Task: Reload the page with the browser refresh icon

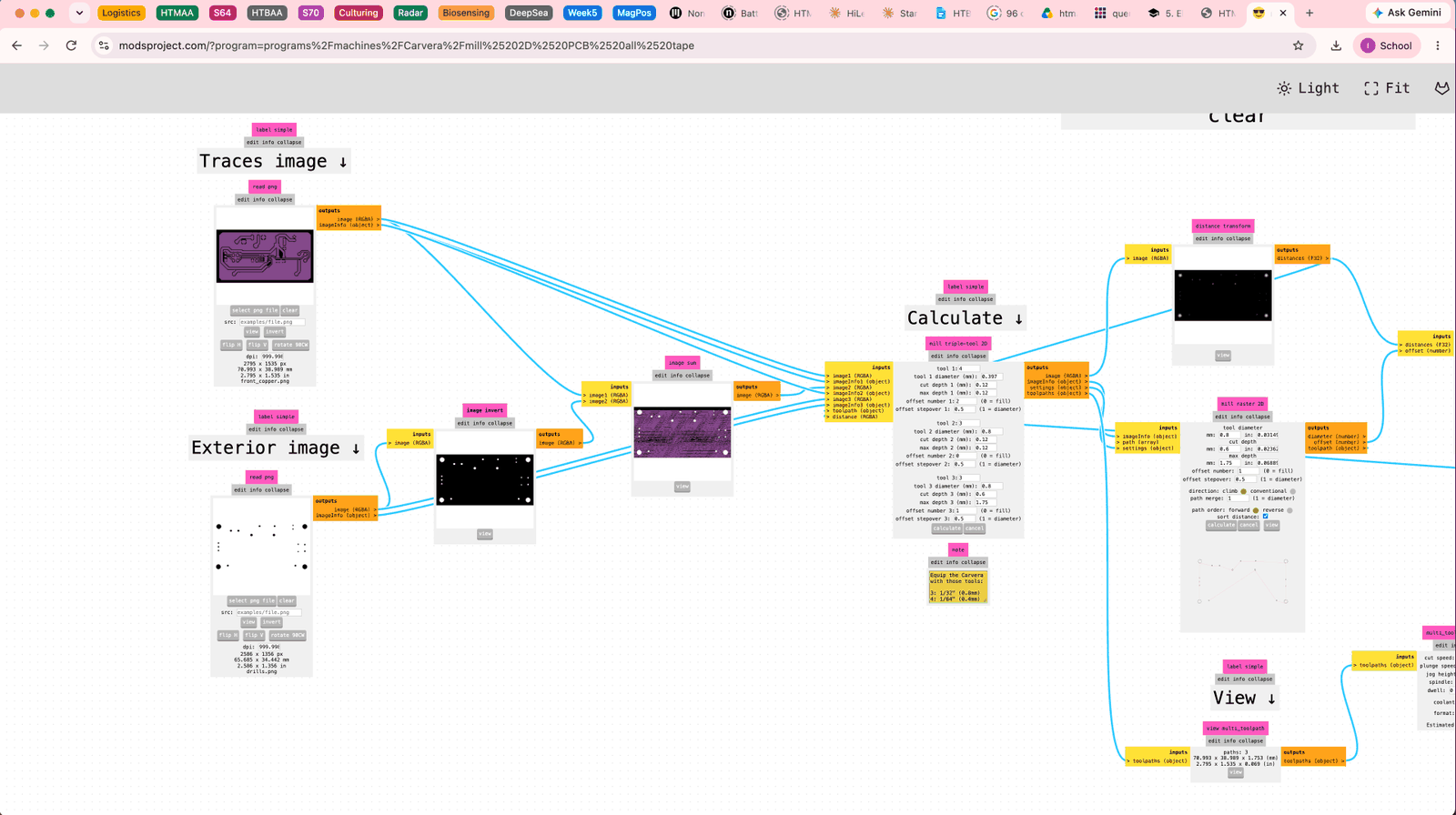Action: tap(71, 45)
